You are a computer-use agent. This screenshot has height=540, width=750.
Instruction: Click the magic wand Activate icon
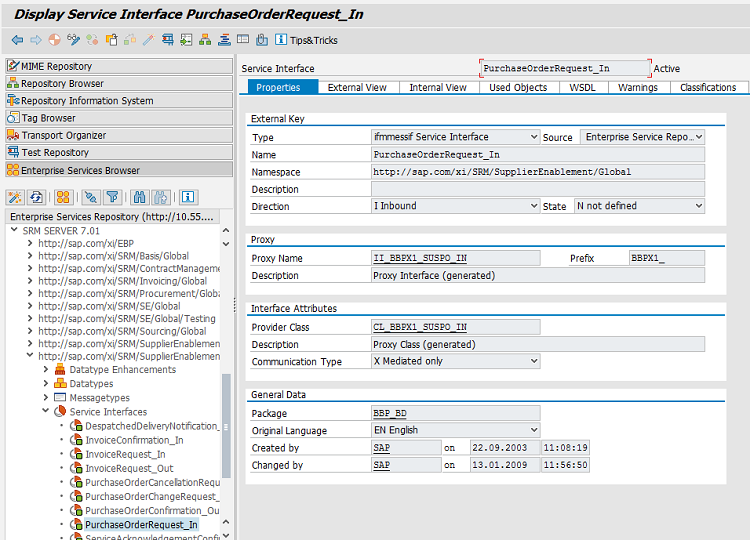(149, 40)
